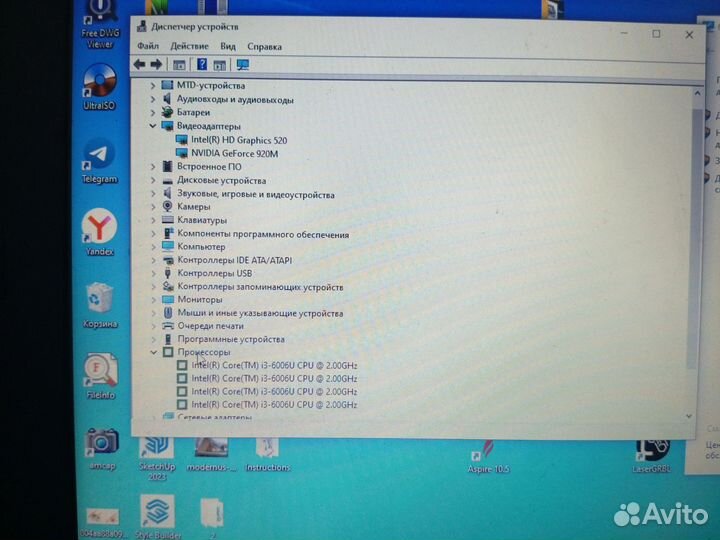720x540 pixels.
Task: Open the Справка menu
Action: (x=264, y=46)
